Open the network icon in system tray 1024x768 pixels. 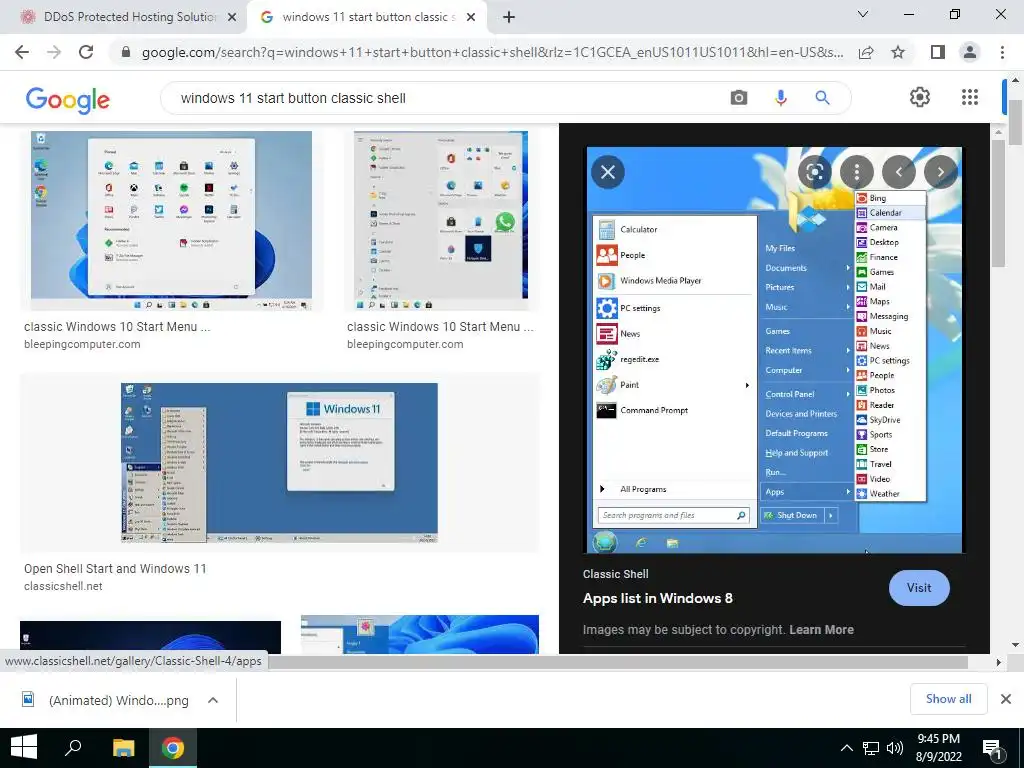pos(871,748)
